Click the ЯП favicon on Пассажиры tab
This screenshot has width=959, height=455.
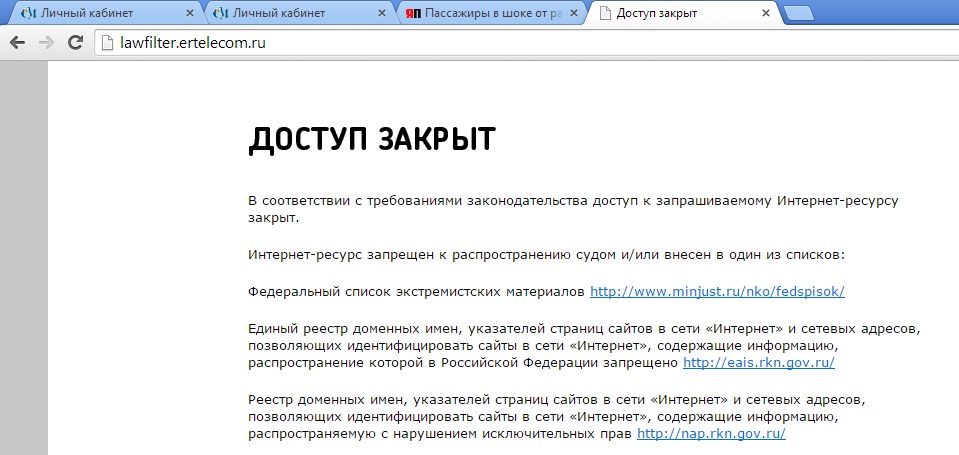point(413,13)
